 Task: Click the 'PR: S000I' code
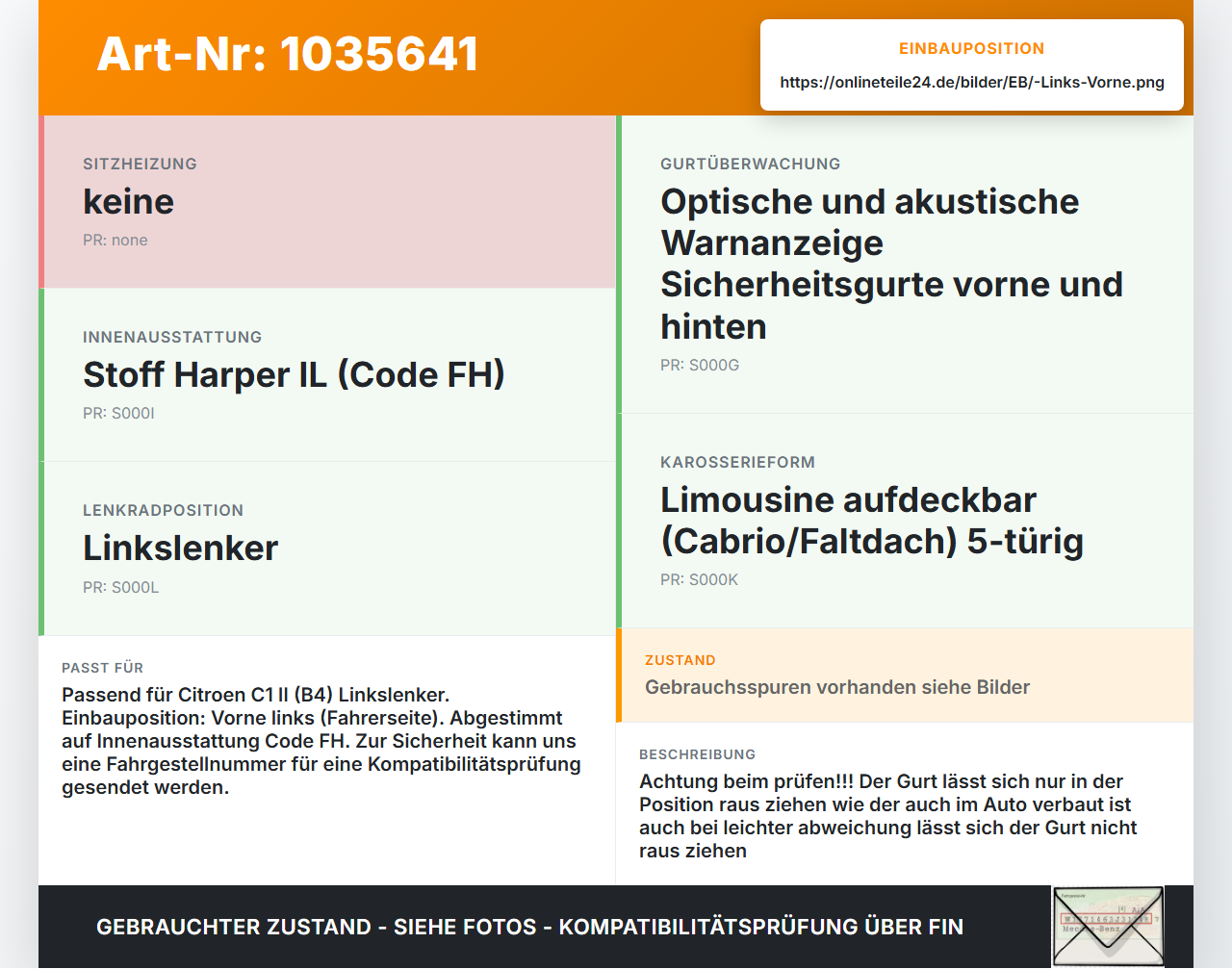pos(118,413)
